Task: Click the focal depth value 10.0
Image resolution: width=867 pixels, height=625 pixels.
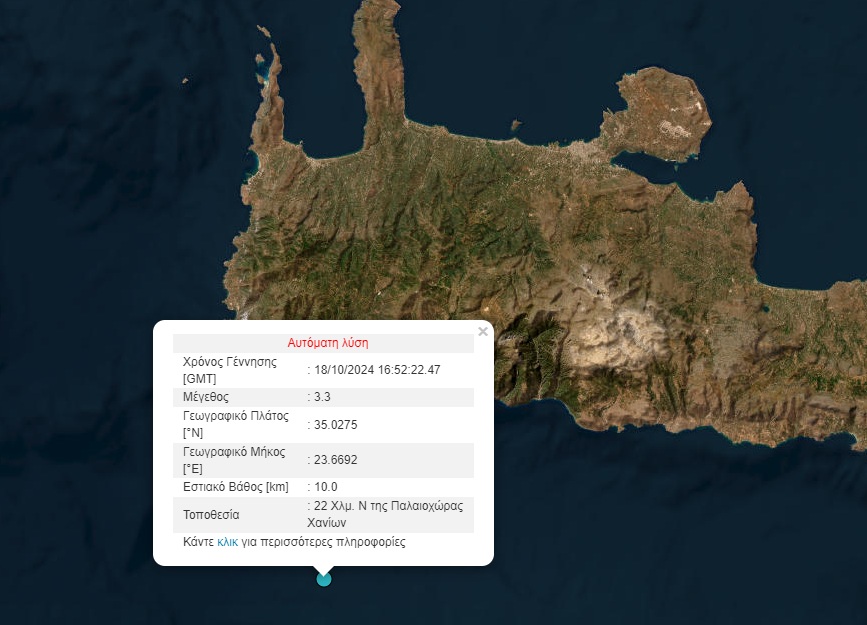Action: click(x=326, y=487)
